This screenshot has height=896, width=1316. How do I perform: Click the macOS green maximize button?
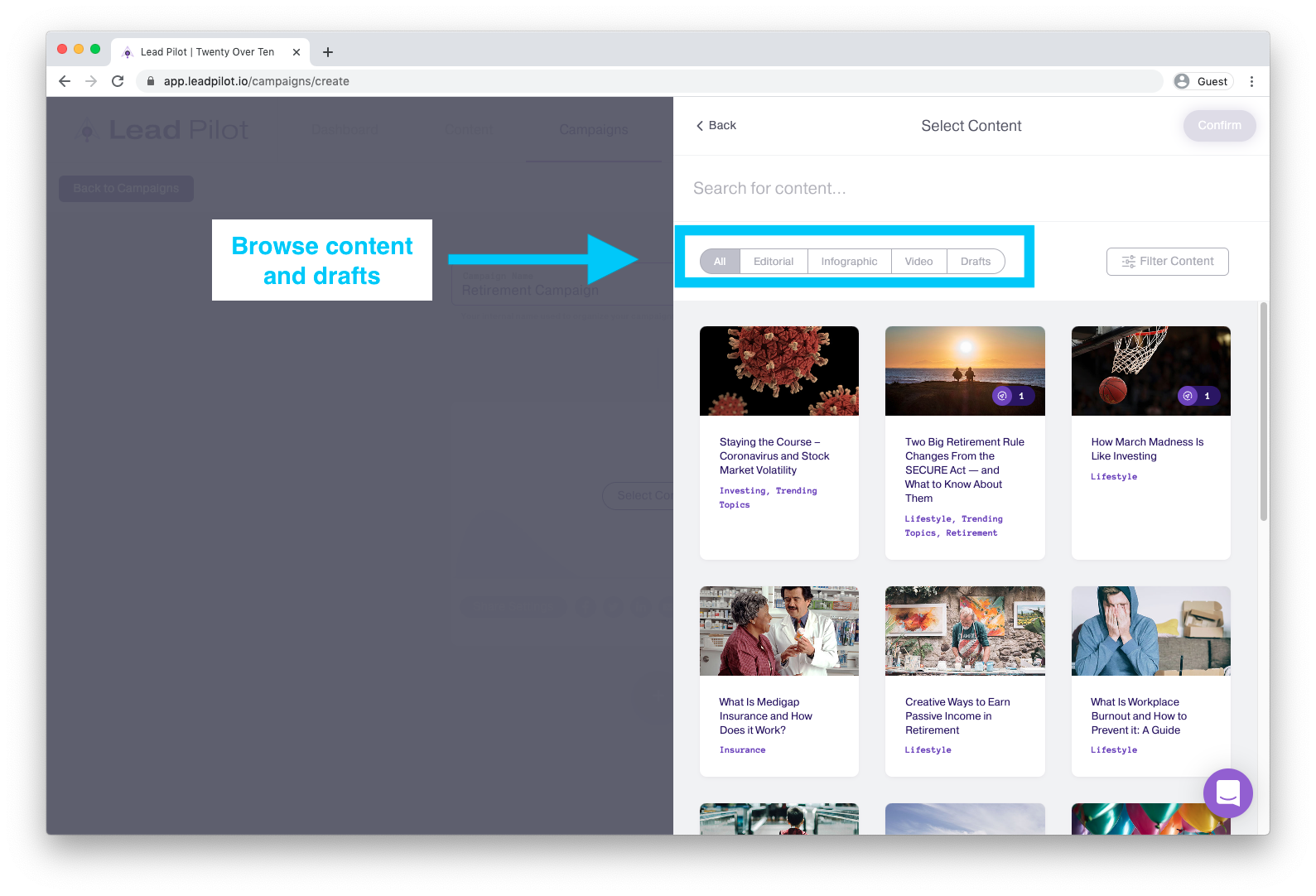tap(95, 50)
